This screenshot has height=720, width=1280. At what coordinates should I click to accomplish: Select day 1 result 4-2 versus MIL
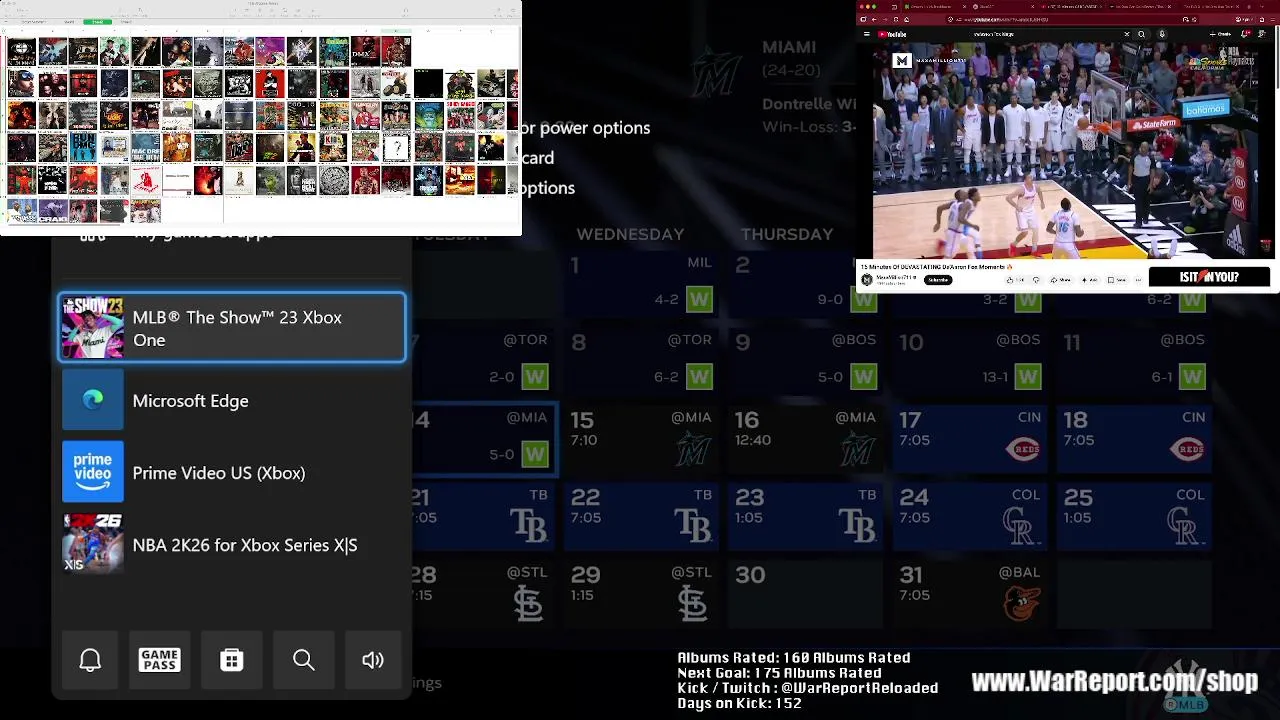(641, 284)
